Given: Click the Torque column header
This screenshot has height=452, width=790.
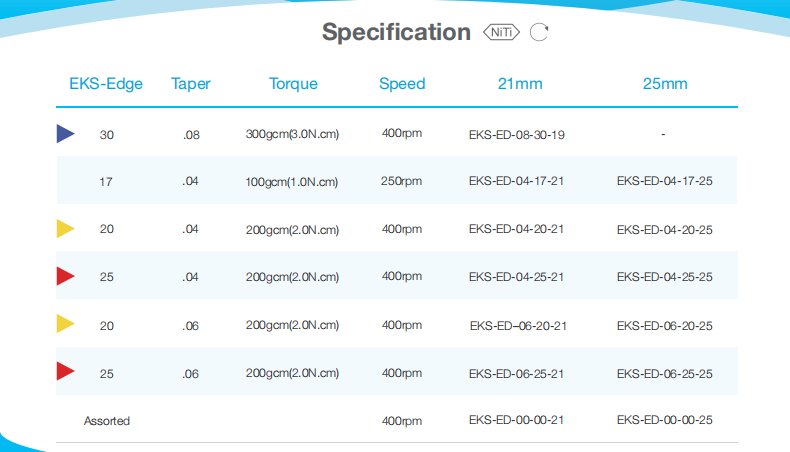Looking at the screenshot, I should [293, 84].
